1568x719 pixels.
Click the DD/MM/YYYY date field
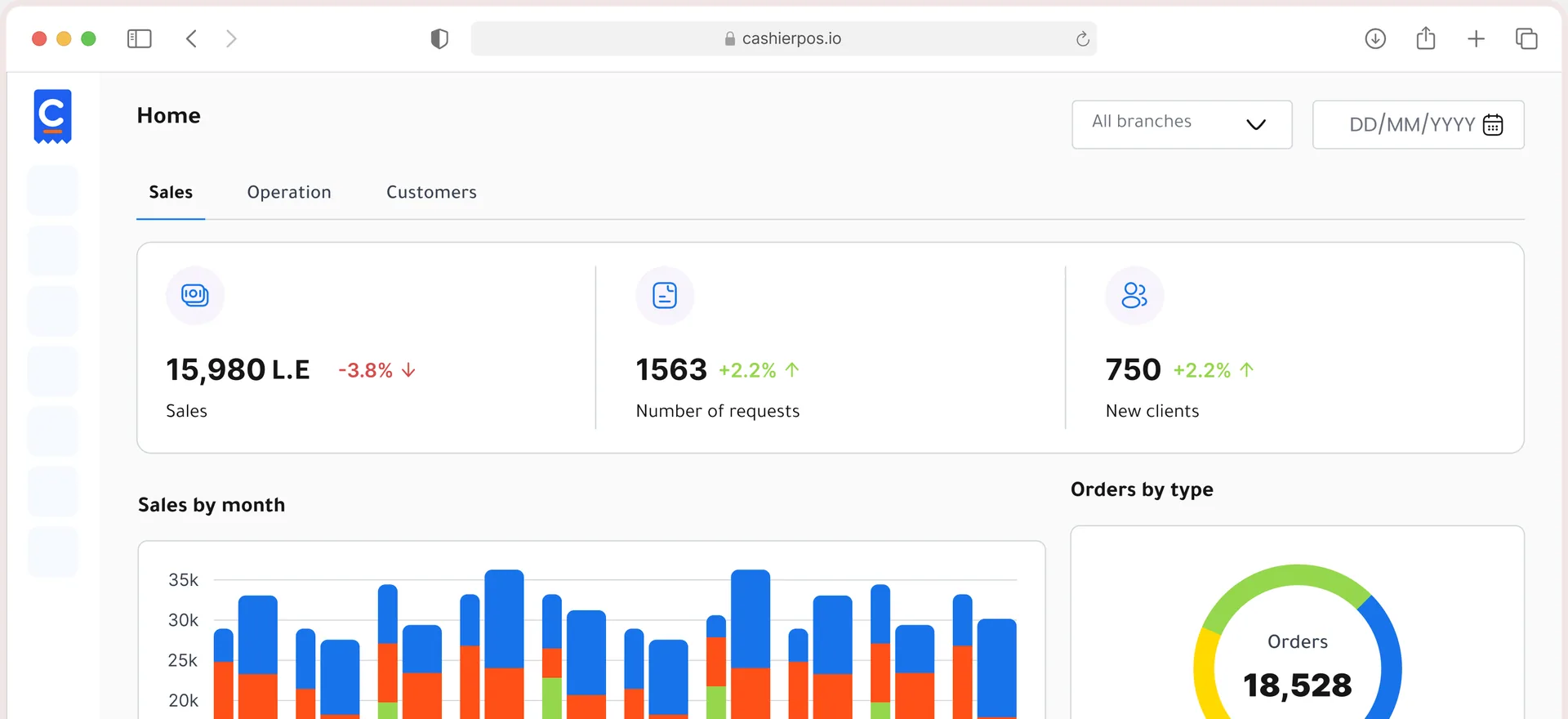(1418, 124)
